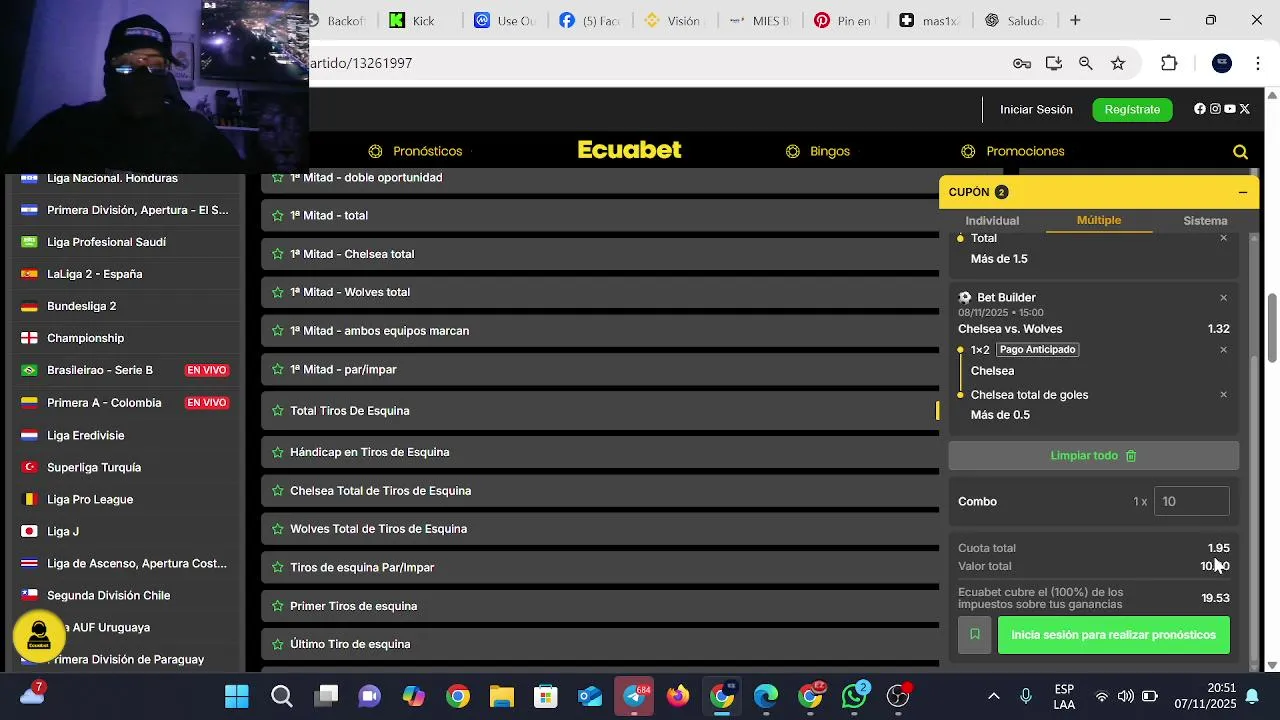1280x720 pixels.
Task: Open Ecuabet YouTube icon
Action: point(1230,109)
